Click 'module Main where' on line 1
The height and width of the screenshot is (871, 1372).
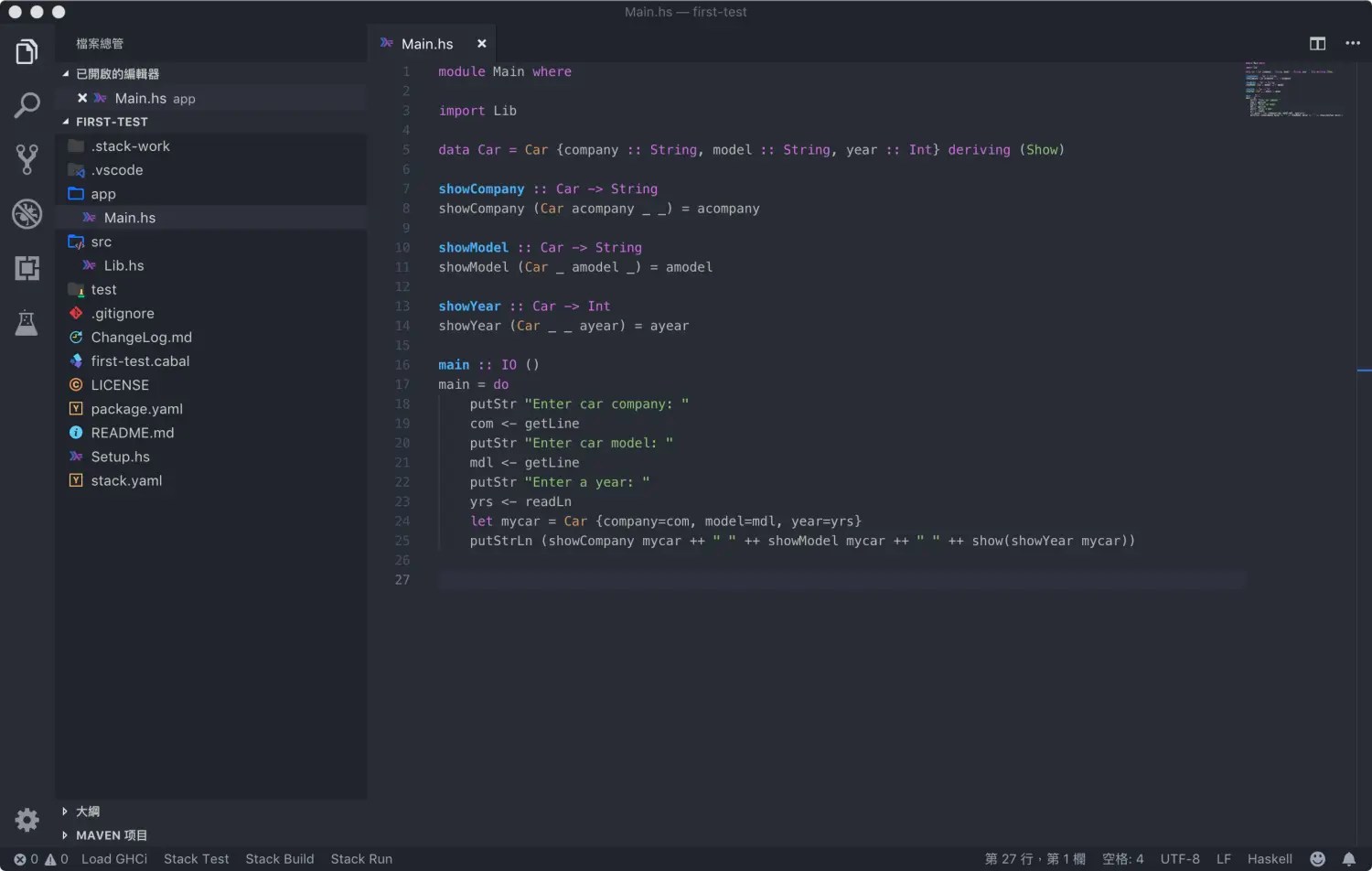pyautogui.click(x=505, y=71)
